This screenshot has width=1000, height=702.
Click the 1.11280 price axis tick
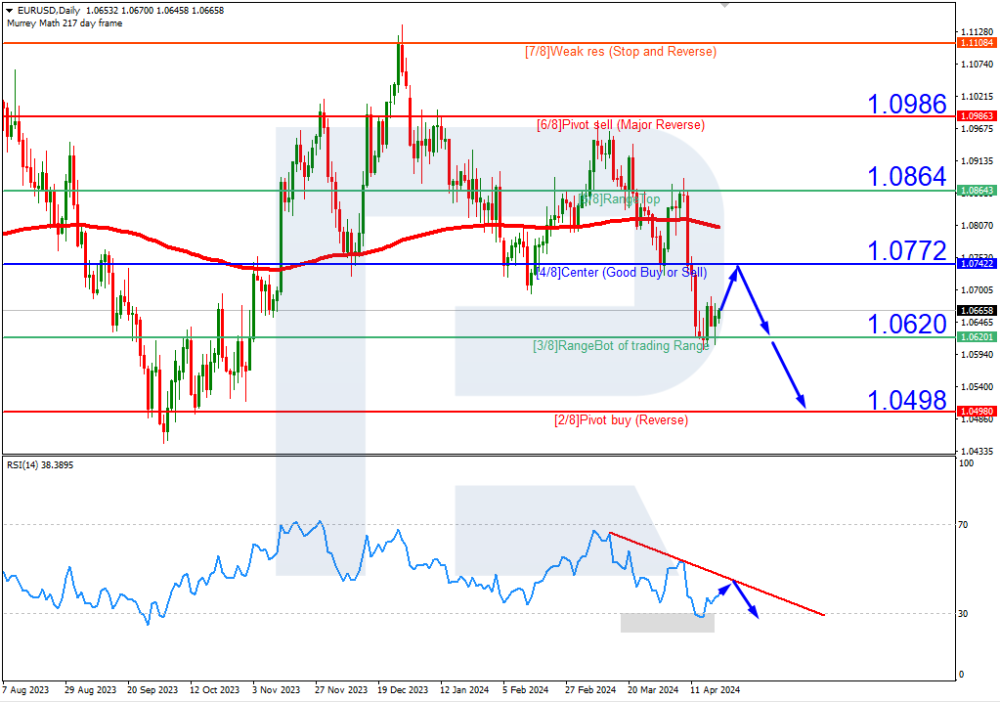[977, 32]
